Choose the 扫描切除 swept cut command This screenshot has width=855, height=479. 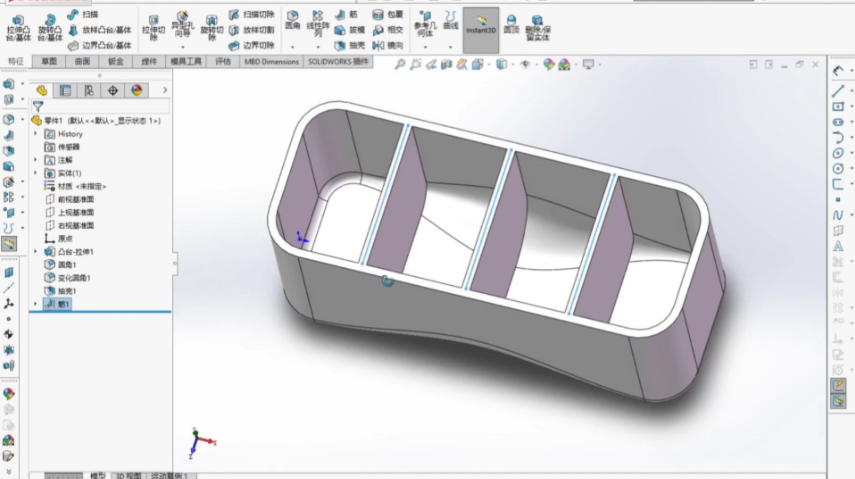251,15
